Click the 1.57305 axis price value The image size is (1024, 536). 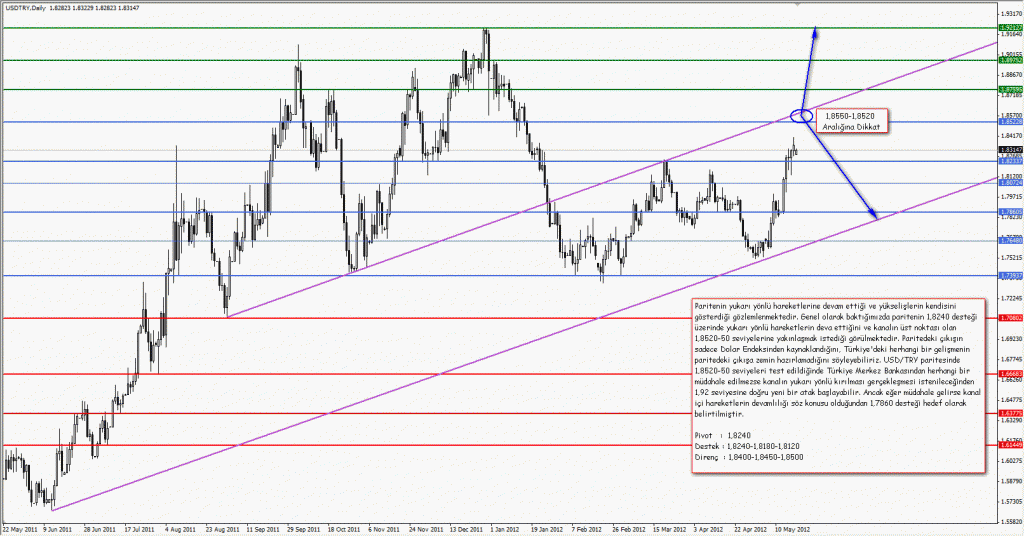click(1010, 501)
